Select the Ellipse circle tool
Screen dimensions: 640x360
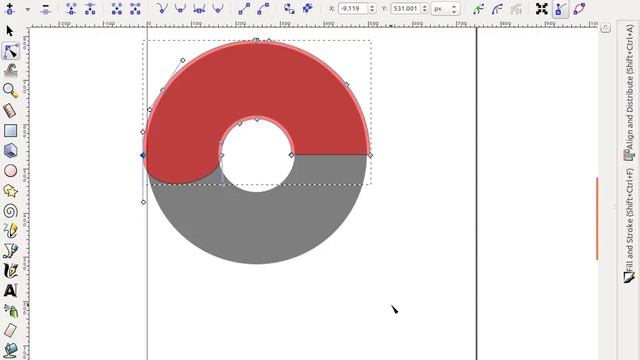pos(10,171)
